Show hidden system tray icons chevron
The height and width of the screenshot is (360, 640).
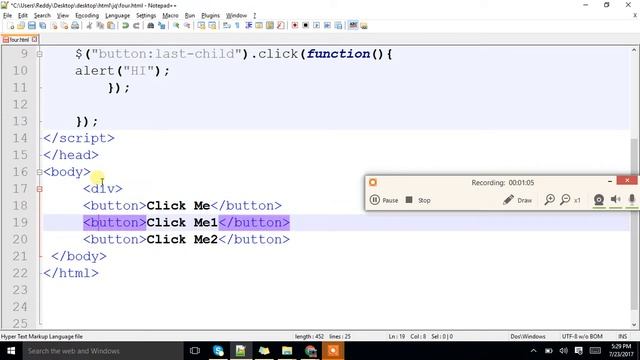[x=533, y=351]
